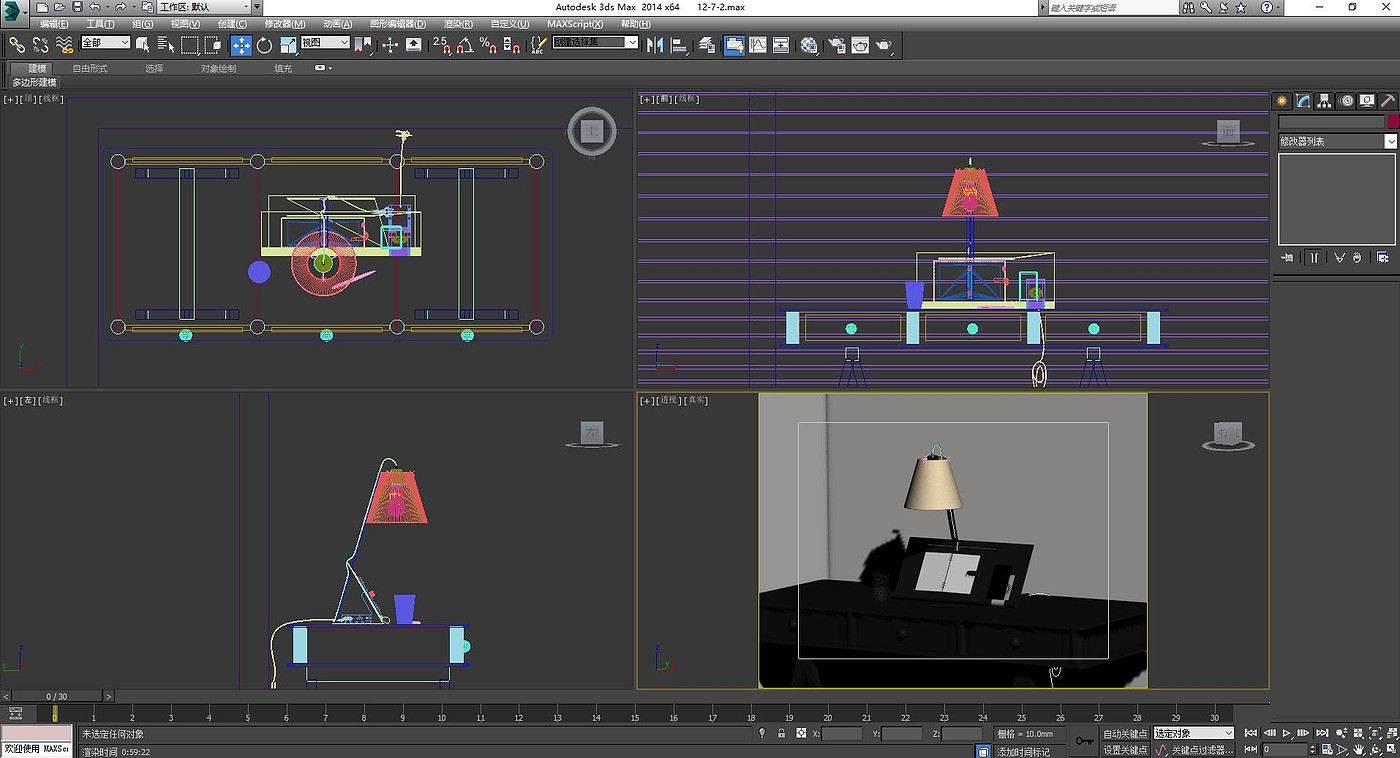Click the 关键点过滤器 button
Screen dimensions: 1400x758
[x=1201, y=749]
